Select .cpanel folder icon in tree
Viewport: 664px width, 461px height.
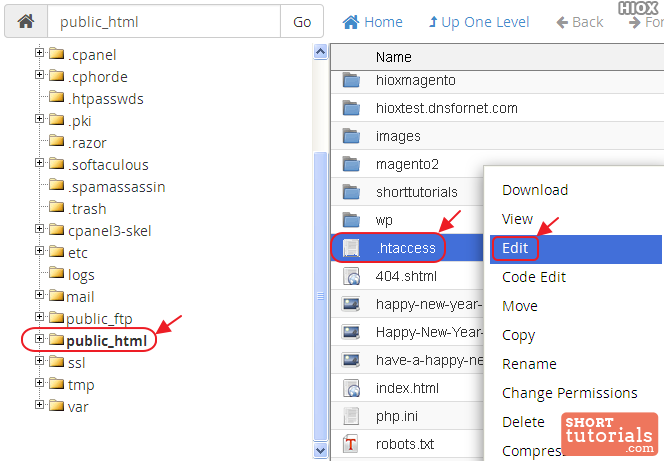(56, 53)
